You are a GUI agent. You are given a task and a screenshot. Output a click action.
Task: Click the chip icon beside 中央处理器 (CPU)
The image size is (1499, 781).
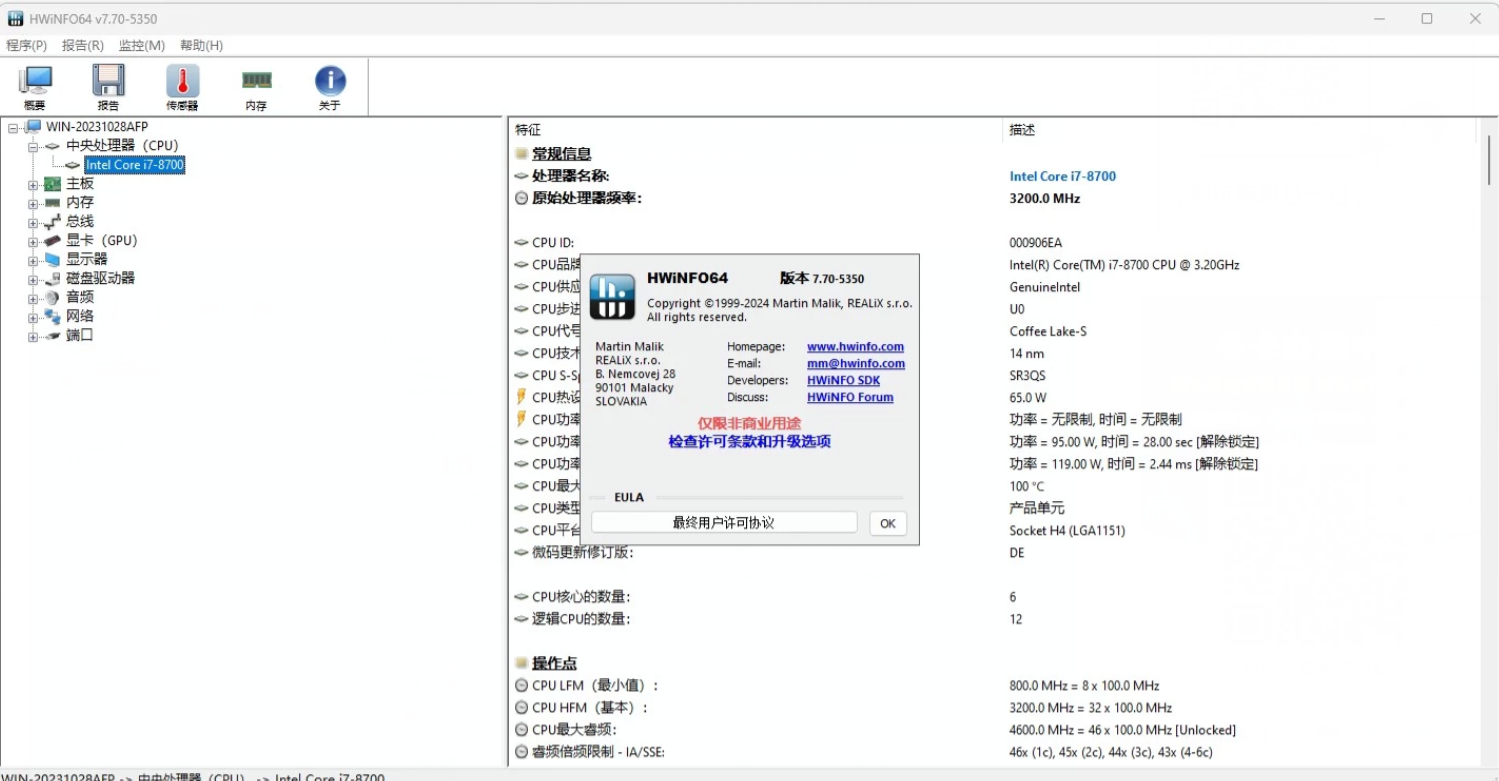pos(53,146)
